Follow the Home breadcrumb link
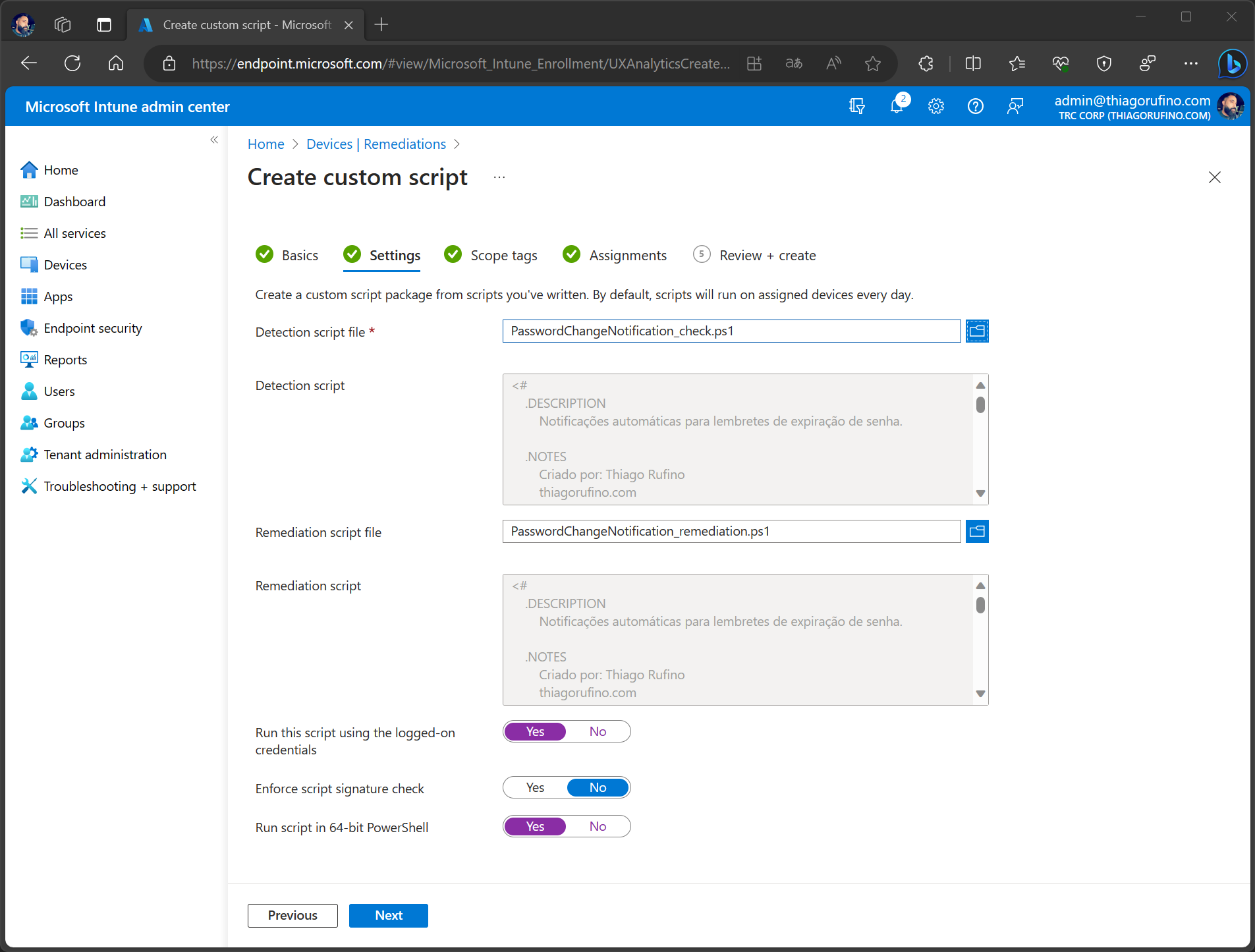Image resolution: width=1255 pixels, height=952 pixels. pyautogui.click(x=265, y=144)
